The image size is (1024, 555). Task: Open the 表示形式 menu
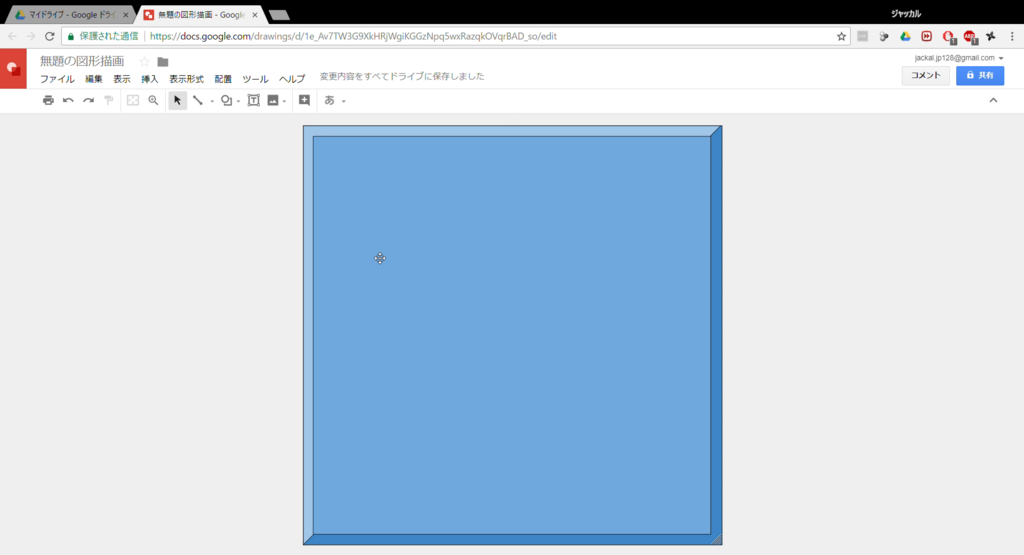[186, 79]
